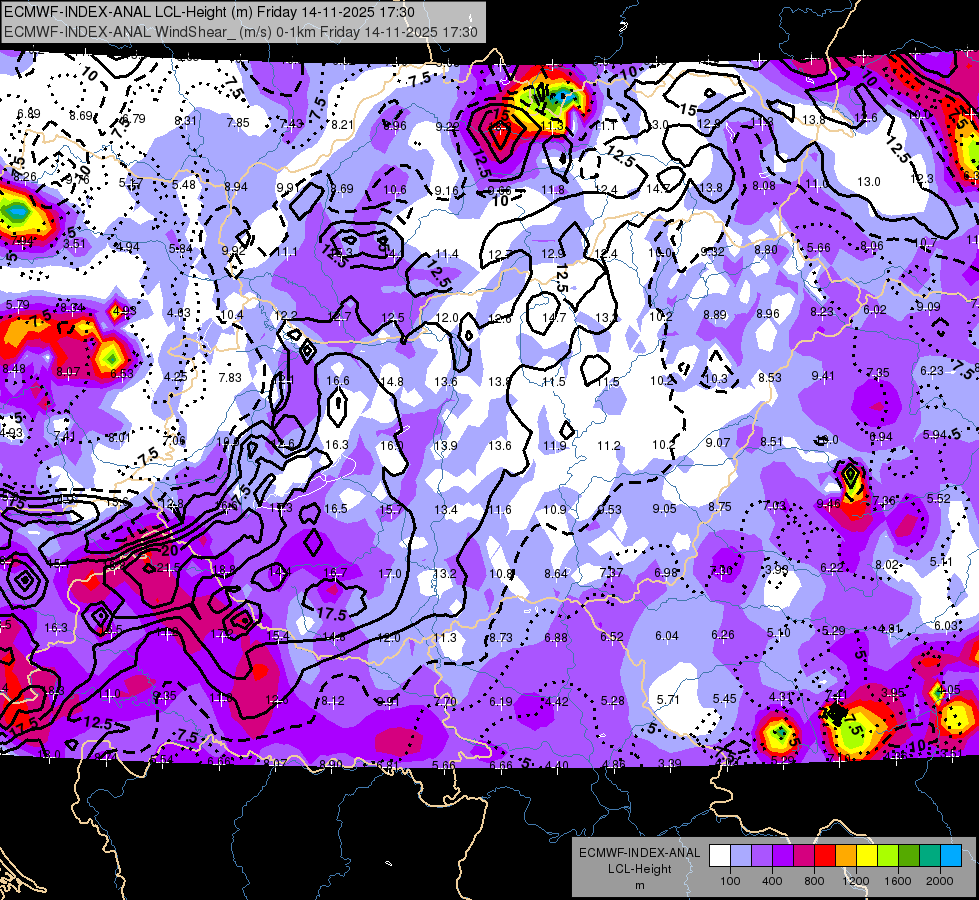This screenshot has width=979, height=900.
Task: Click the grid value 9.35
Action: click(x=165, y=696)
